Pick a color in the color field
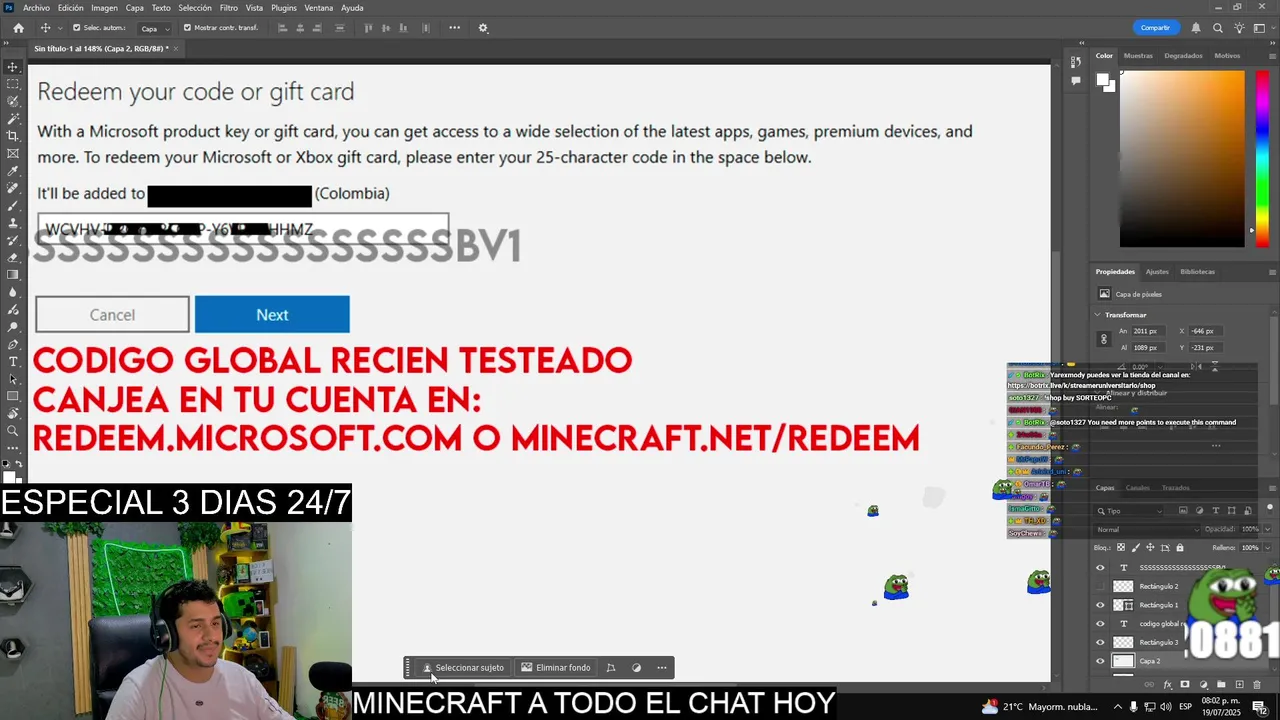The image size is (1280, 720). pyautogui.click(x=1181, y=159)
